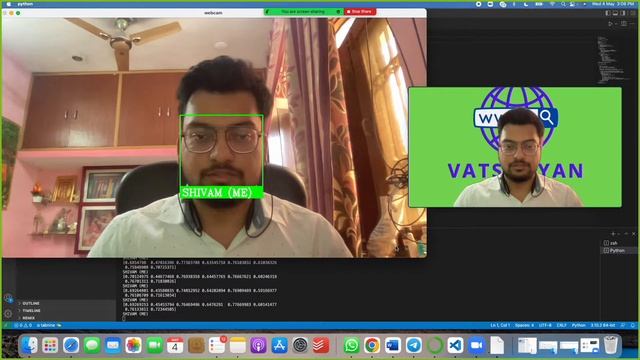Image resolution: width=640 pixels, height=360 pixels.
Task: Open the python menu in menu bar
Action: tap(25, 4)
